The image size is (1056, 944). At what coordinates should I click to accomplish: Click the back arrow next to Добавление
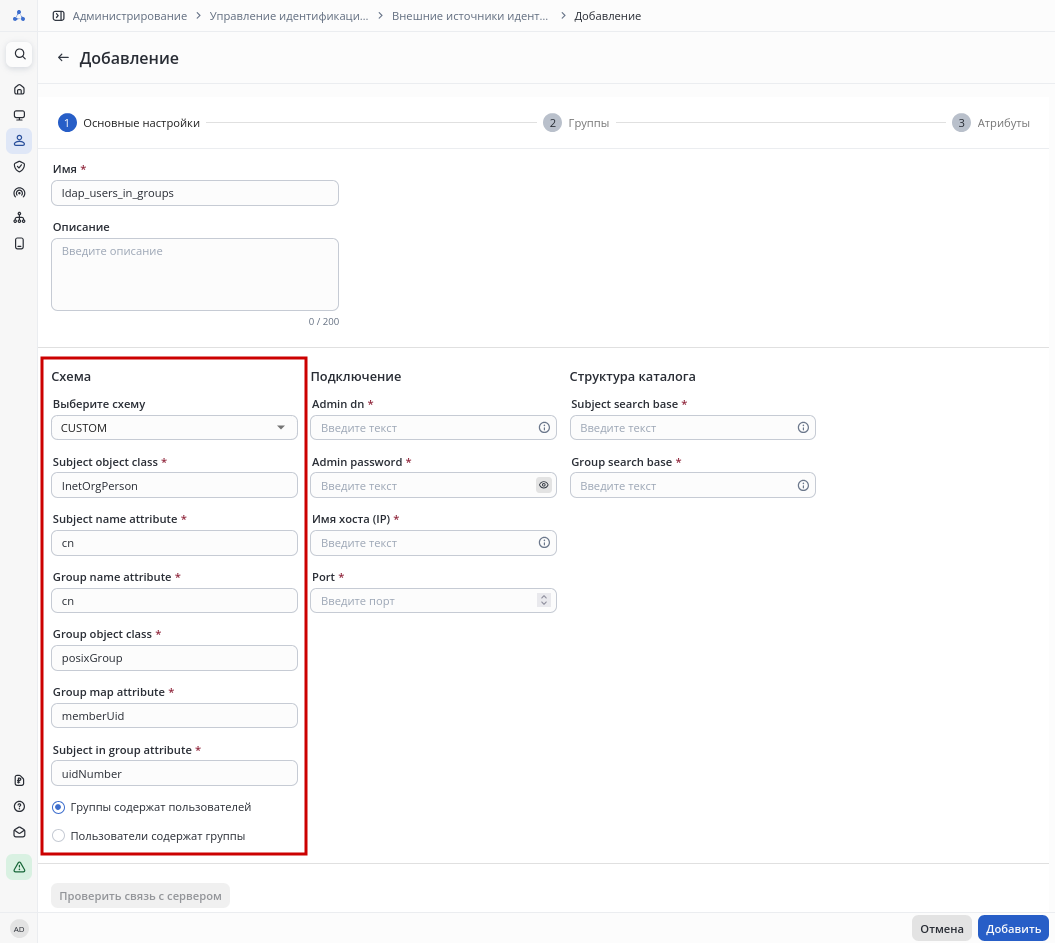[63, 58]
